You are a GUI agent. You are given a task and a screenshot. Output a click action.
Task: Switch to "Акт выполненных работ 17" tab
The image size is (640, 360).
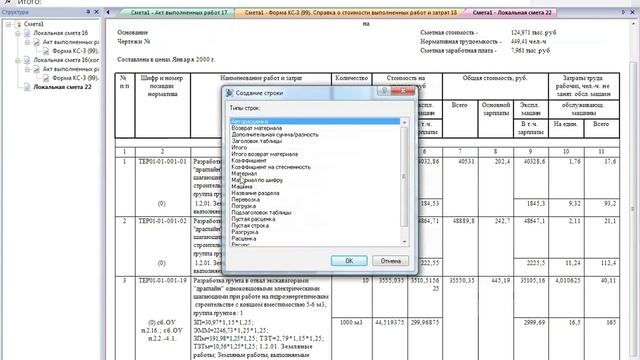(x=178, y=13)
